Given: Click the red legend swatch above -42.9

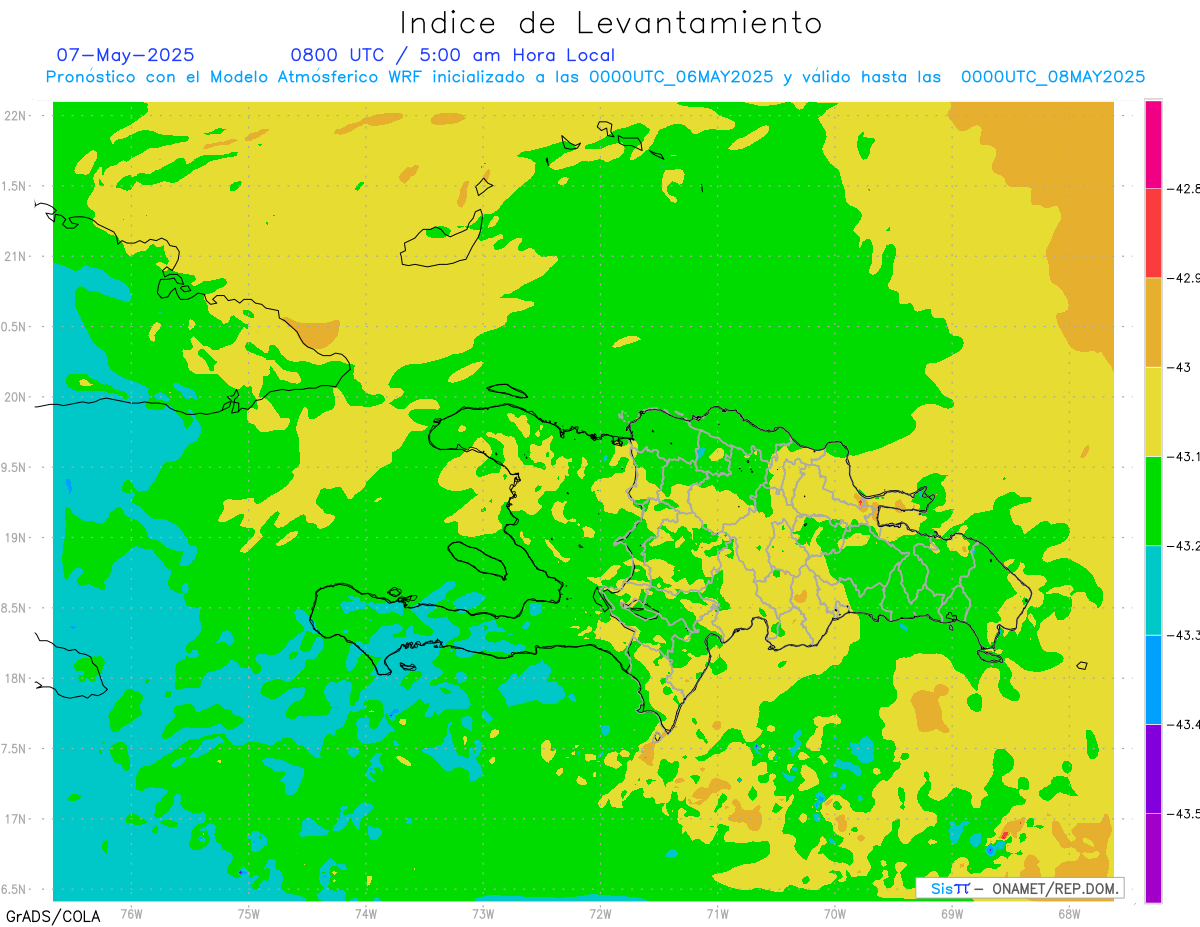Looking at the screenshot, I should (1153, 233).
